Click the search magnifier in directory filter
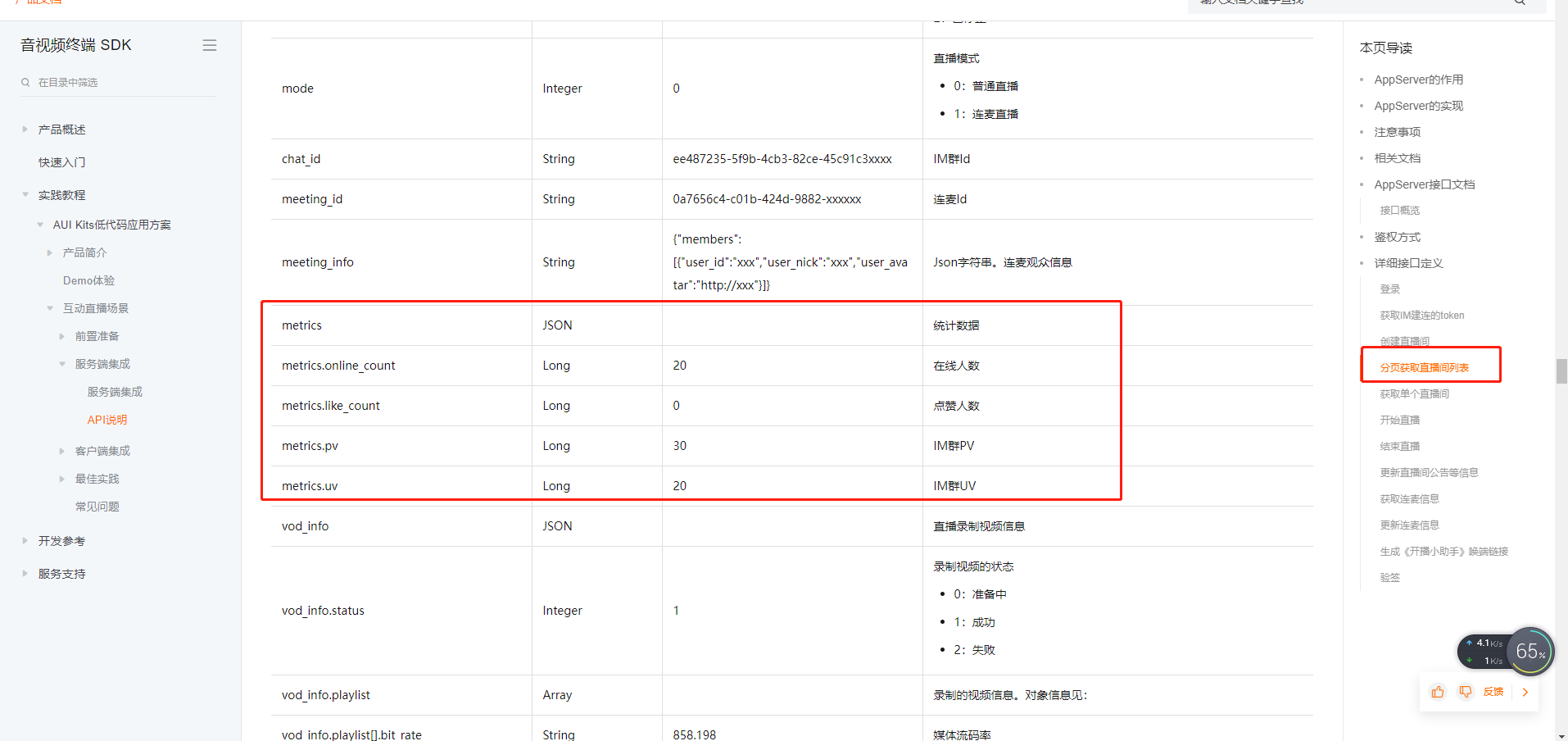 [25, 82]
